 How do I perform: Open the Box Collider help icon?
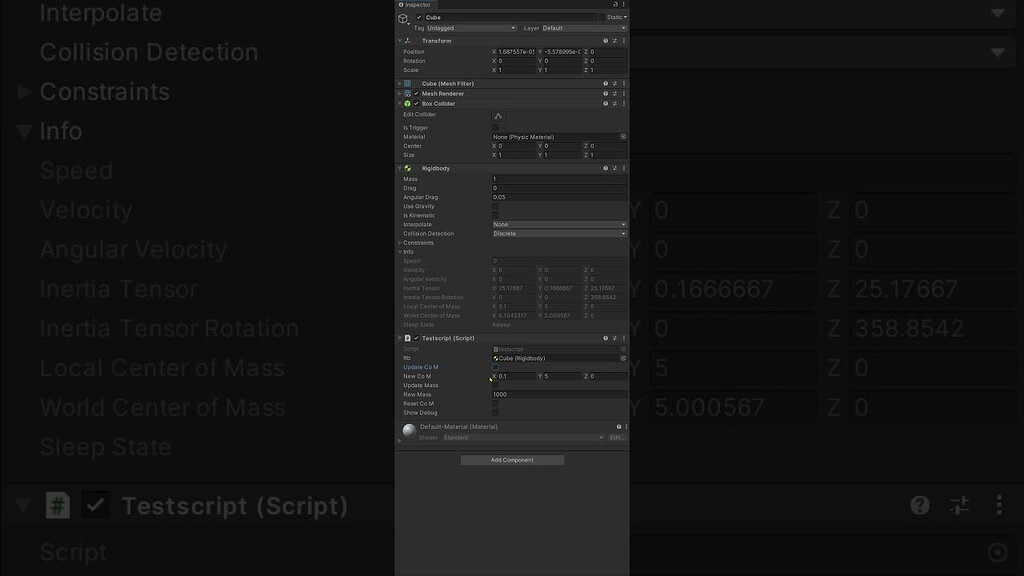pyautogui.click(x=605, y=103)
